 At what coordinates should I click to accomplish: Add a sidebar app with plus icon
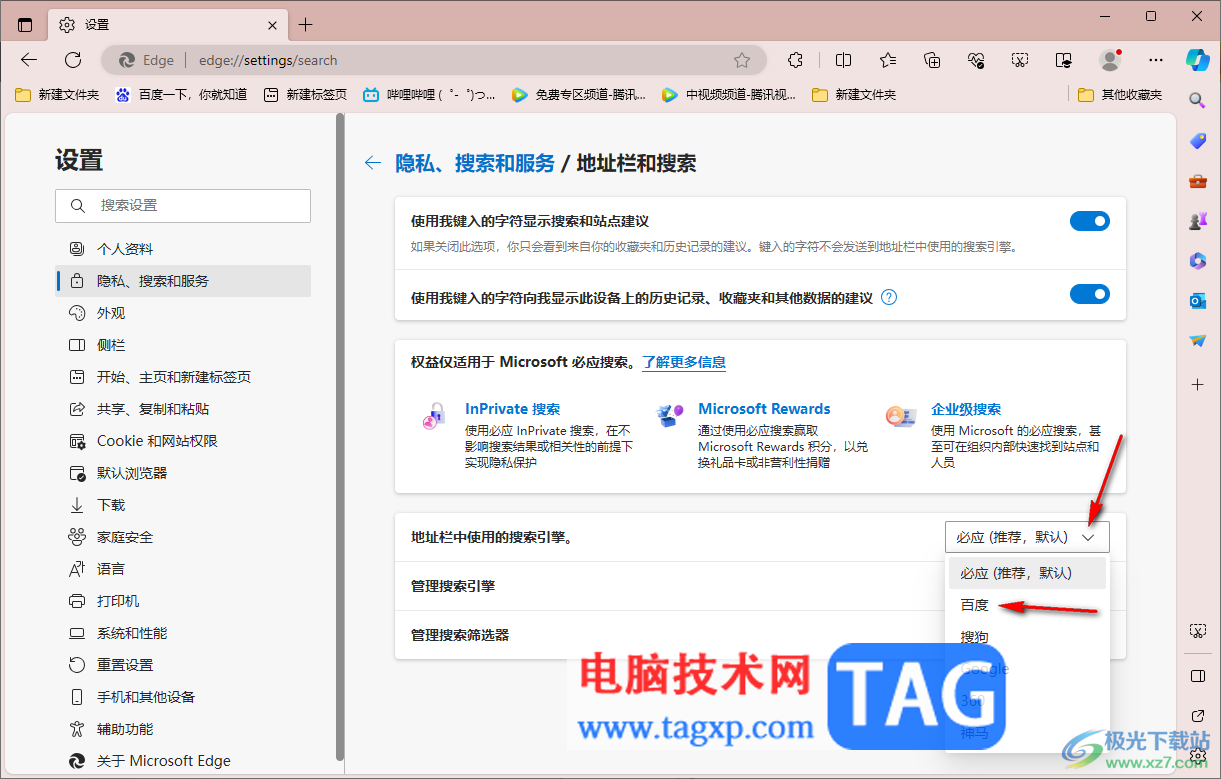click(1198, 384)
